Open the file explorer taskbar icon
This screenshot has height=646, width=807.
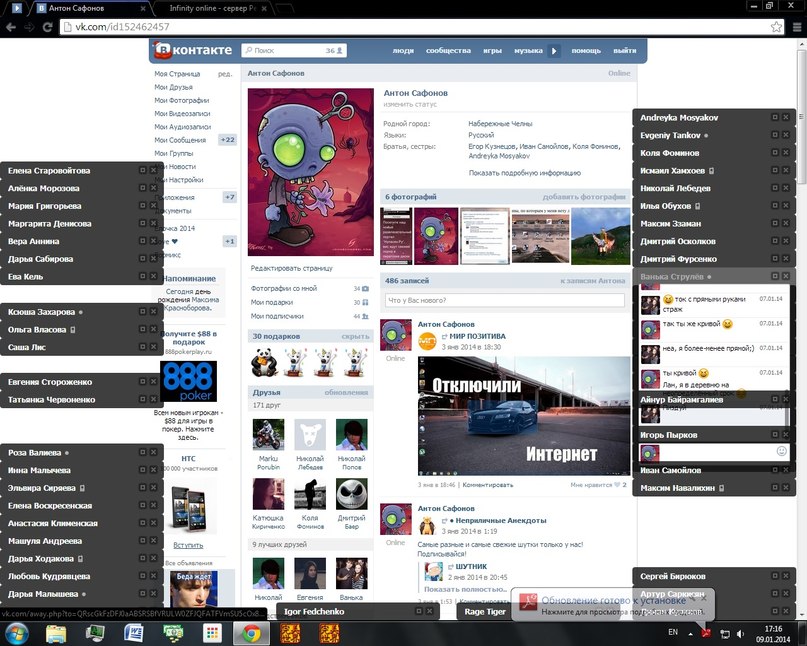click(56, 634)
